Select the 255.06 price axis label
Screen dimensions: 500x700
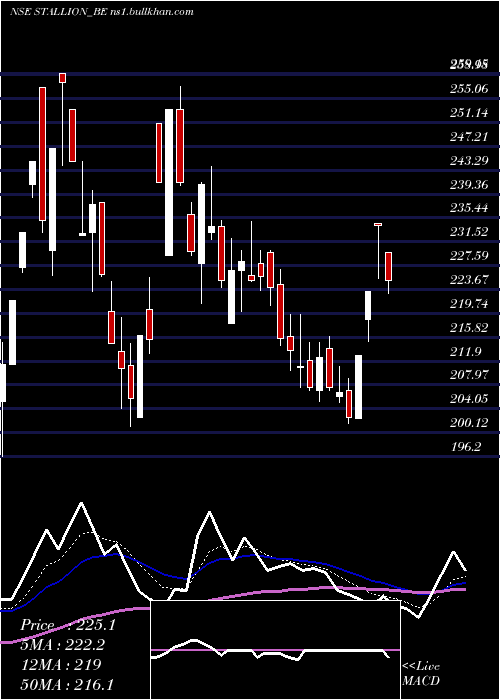[469, 89]
